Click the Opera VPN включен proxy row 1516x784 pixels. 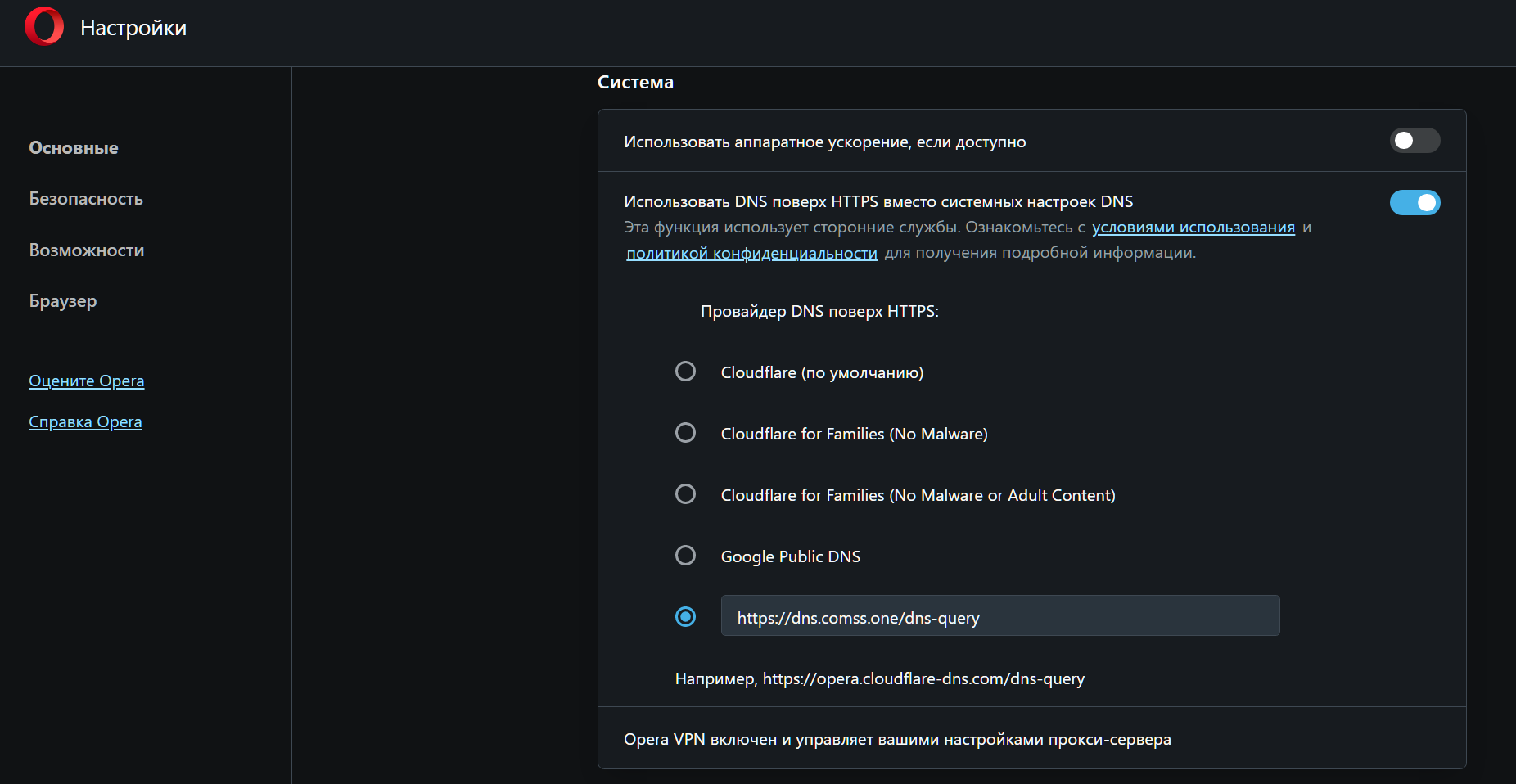[1031, 738]
